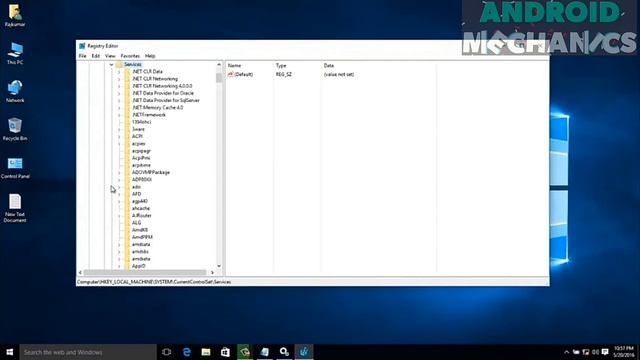
Task: Click the Search the web and Windows box
Action: pos(88,352)
